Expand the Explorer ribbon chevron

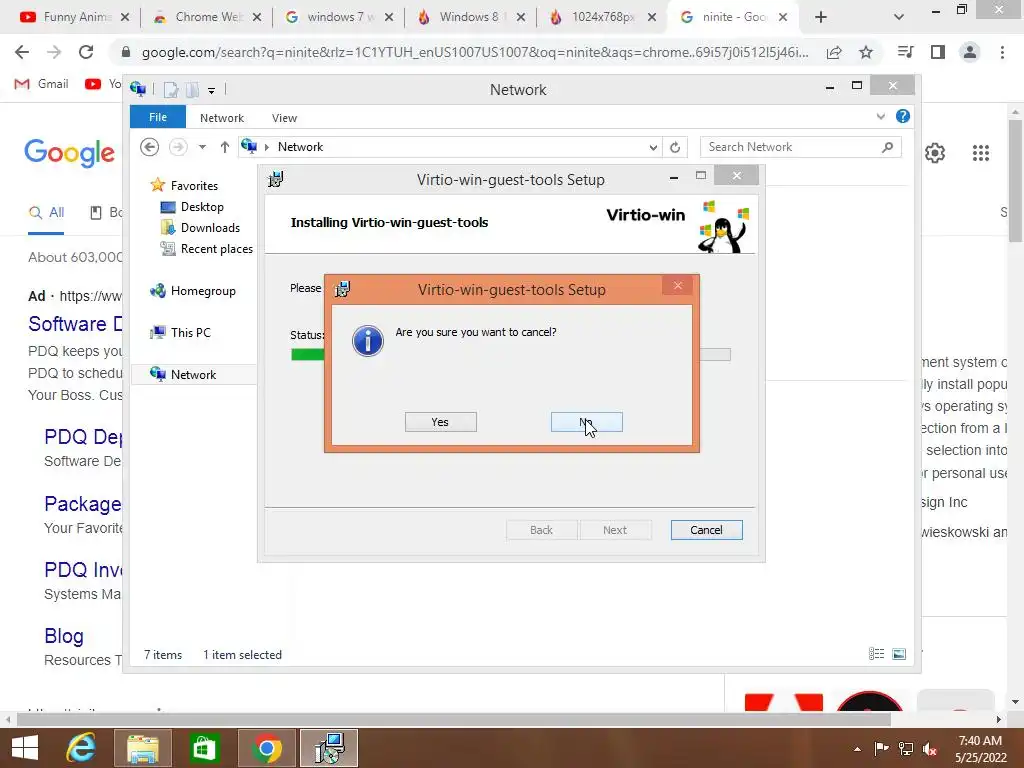point(880,116)
